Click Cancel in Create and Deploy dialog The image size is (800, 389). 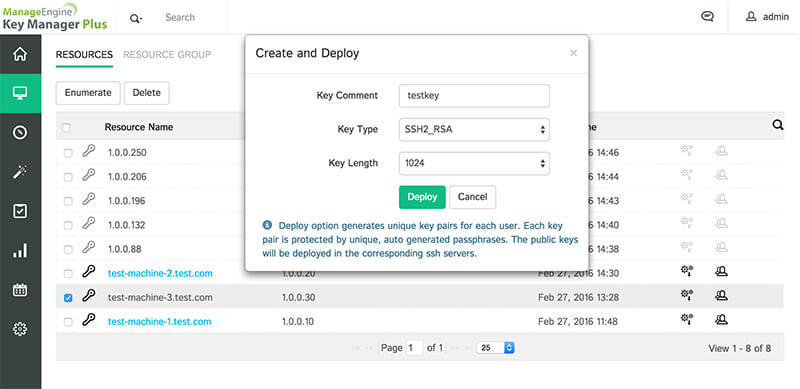(x=472, y=197)
